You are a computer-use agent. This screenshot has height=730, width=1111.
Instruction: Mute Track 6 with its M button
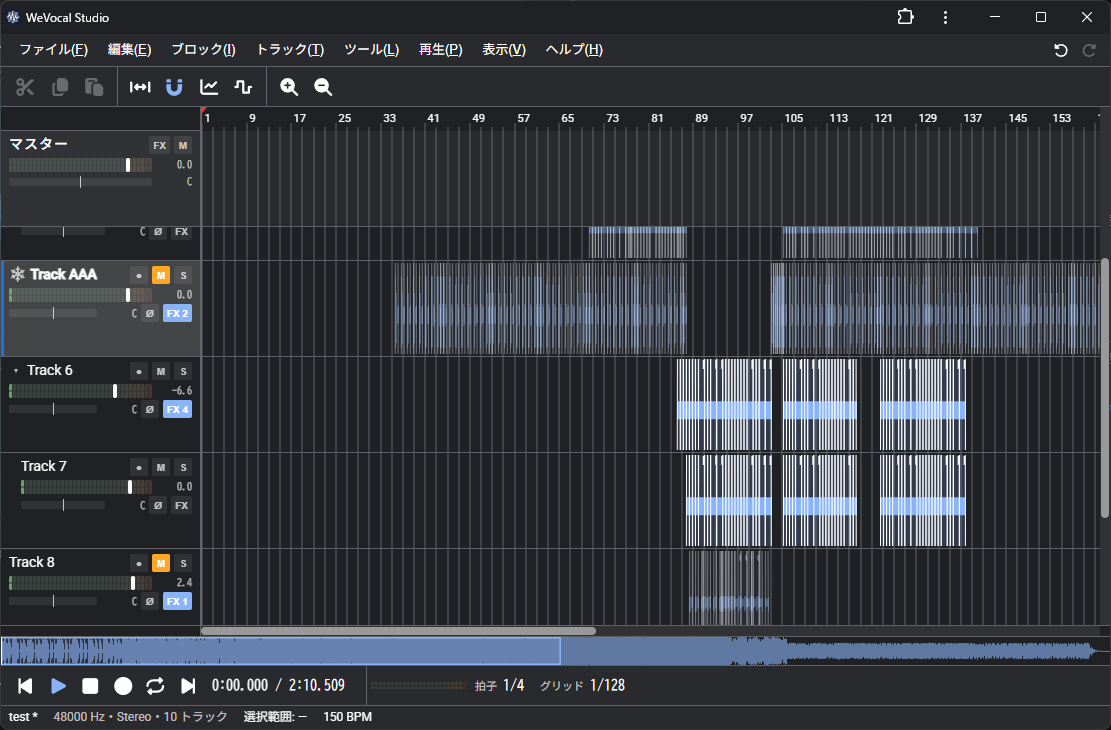(x=161, y=371)
